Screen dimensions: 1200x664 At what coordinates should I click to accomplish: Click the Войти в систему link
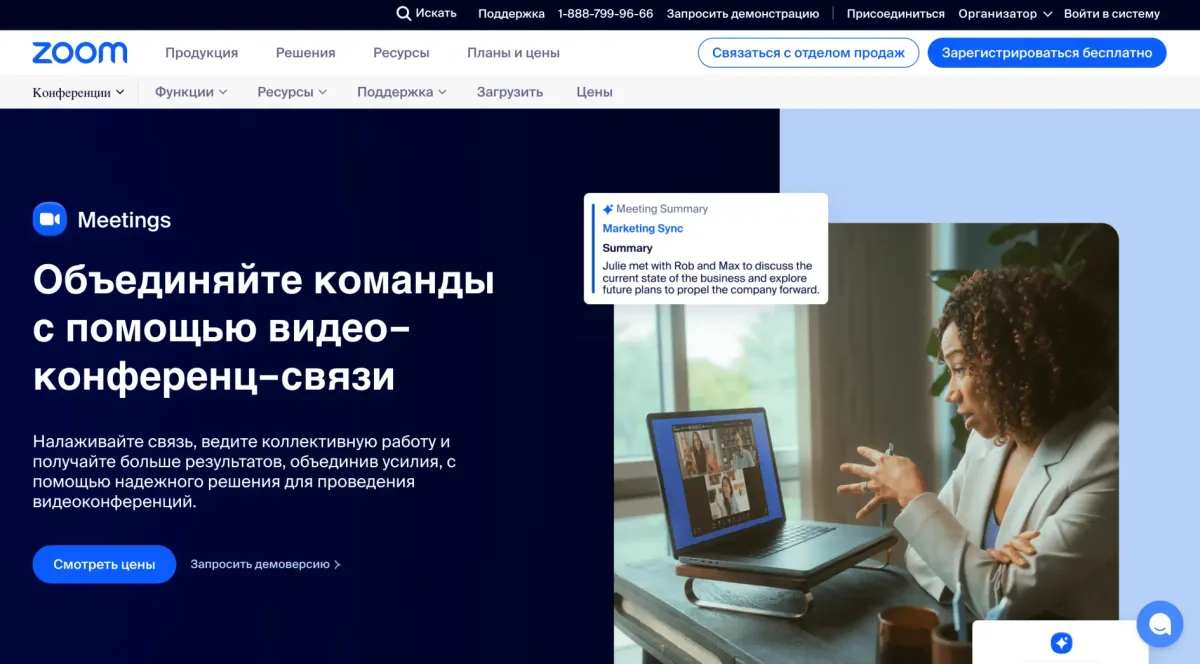(1111, 14)
